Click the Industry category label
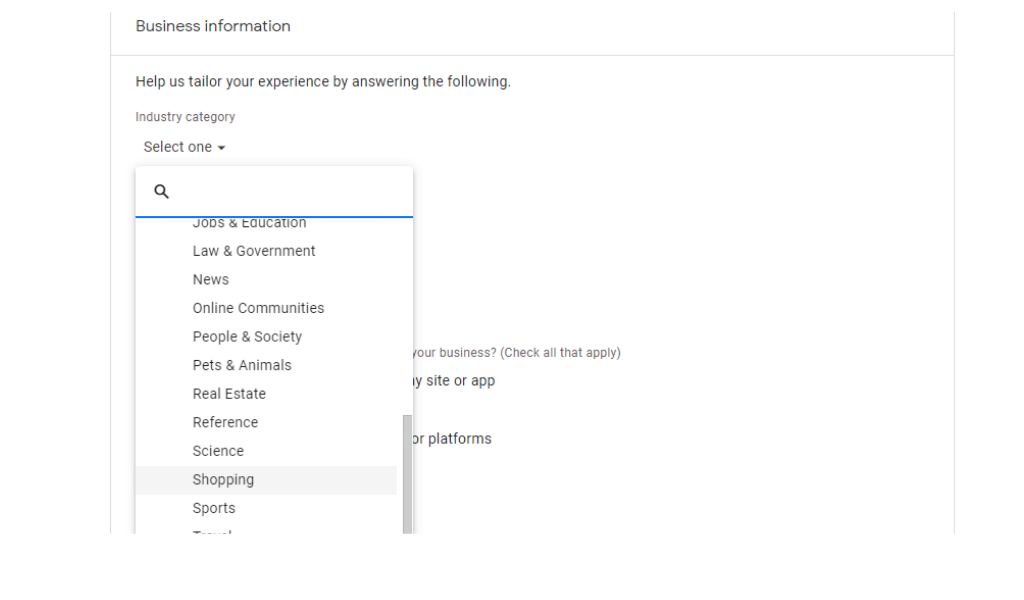The width and height of the screenshot is (1024, 600). (185, 117)
